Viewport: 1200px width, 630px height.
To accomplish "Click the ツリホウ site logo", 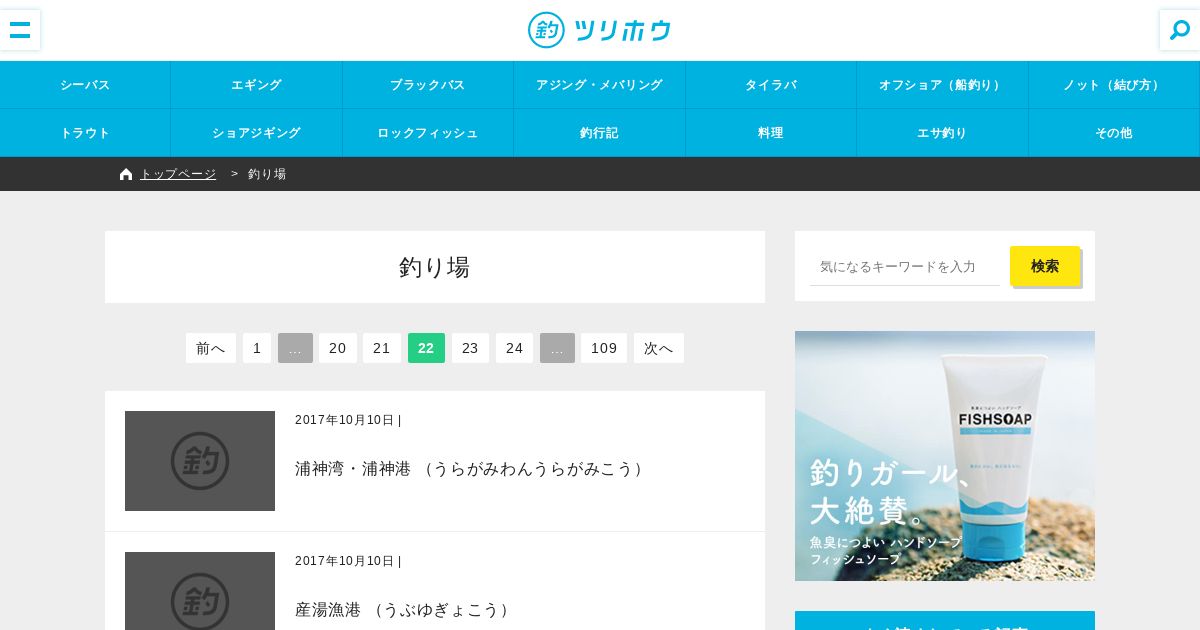I will coord(599,30).
